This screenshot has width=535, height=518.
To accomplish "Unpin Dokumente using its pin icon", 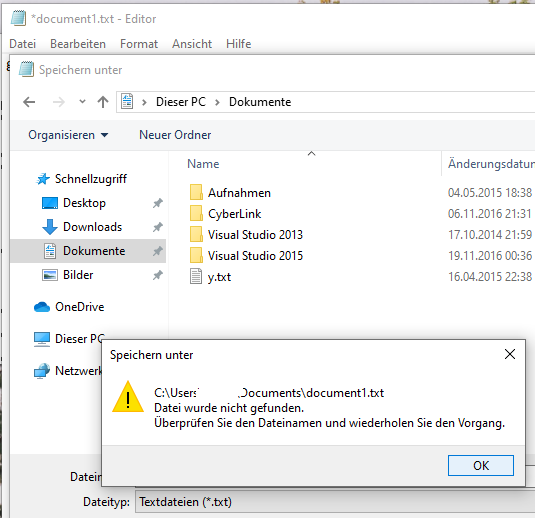I will [157, 251].
